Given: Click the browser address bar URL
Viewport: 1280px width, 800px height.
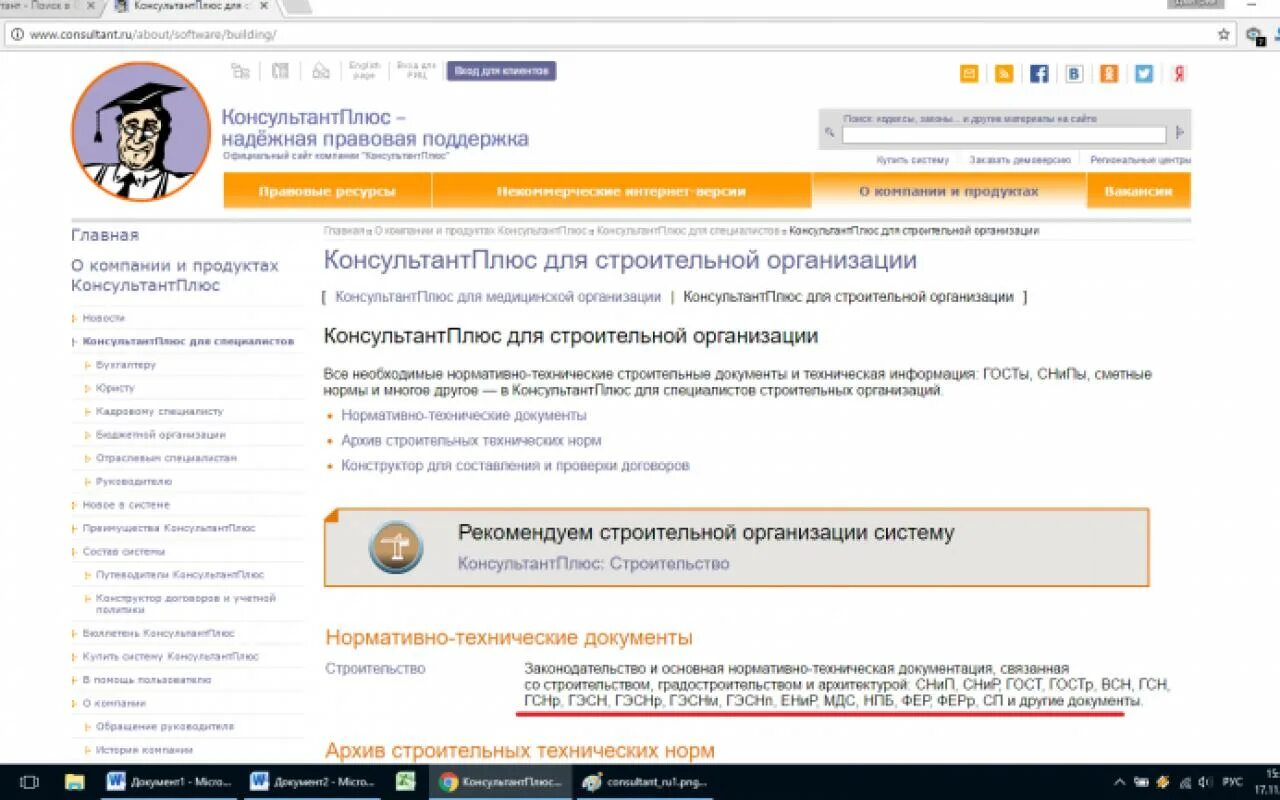Looking at the screenshot, I should [153, 34].
